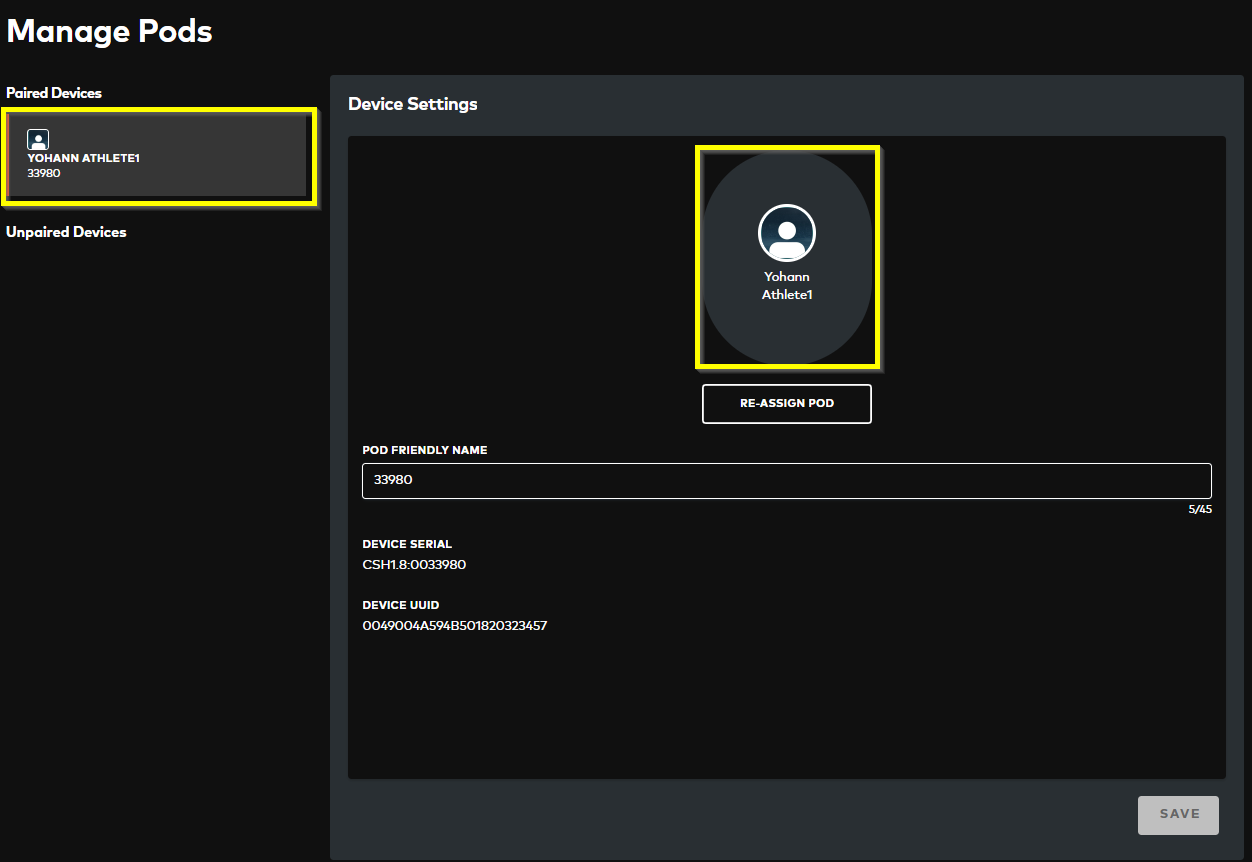Click the Manage Pods page title
1252x862 pixels.
tap(110, 31)
